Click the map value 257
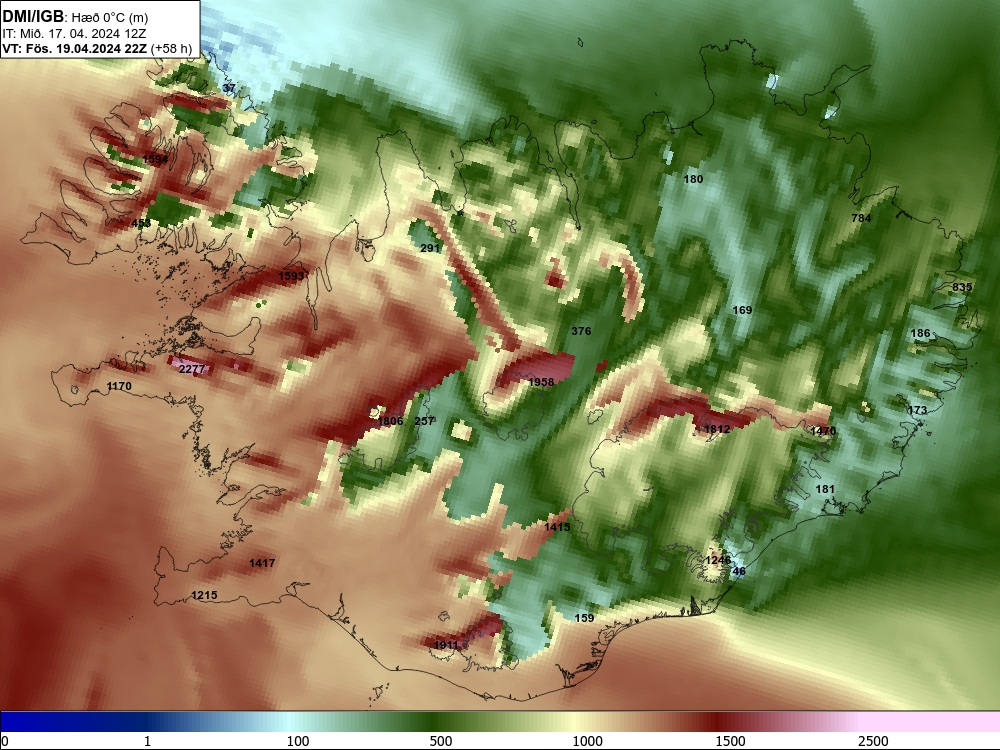Screen dimensions: 1000x750 tap(424, 420)
